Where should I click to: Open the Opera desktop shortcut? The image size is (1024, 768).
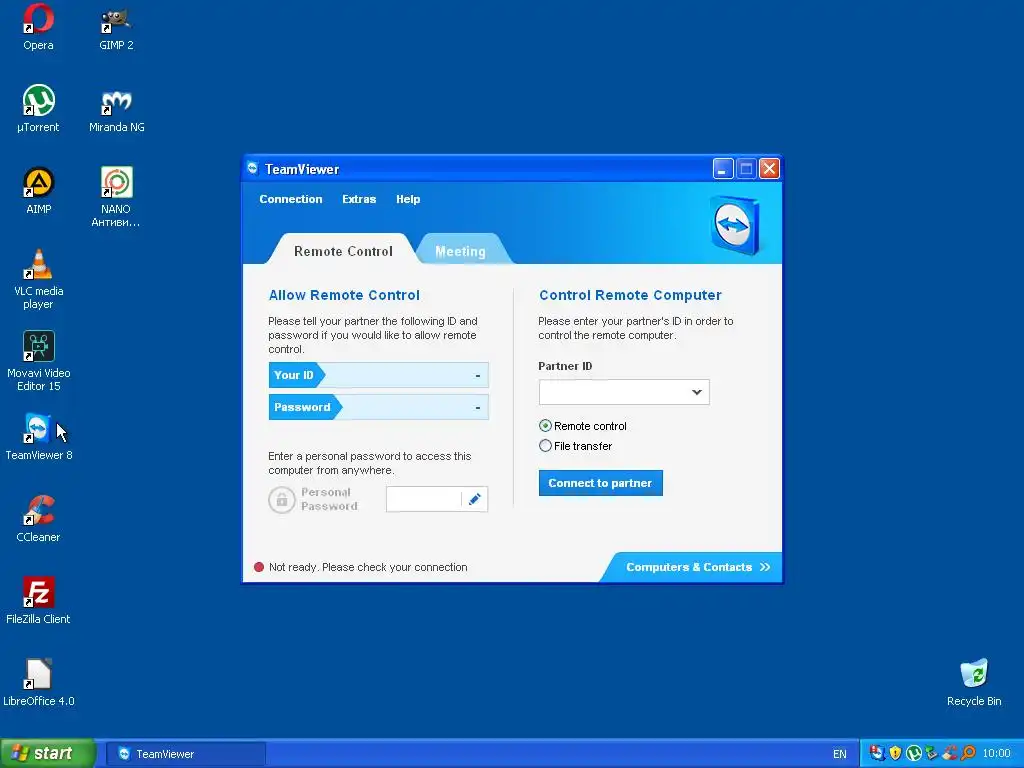[38, 27]
